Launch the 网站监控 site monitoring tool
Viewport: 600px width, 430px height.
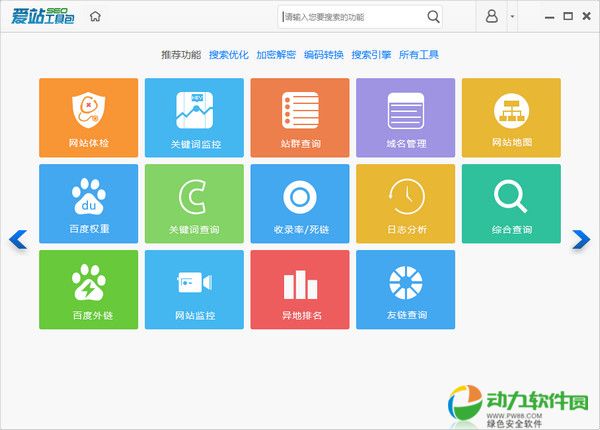pos(194,290)
